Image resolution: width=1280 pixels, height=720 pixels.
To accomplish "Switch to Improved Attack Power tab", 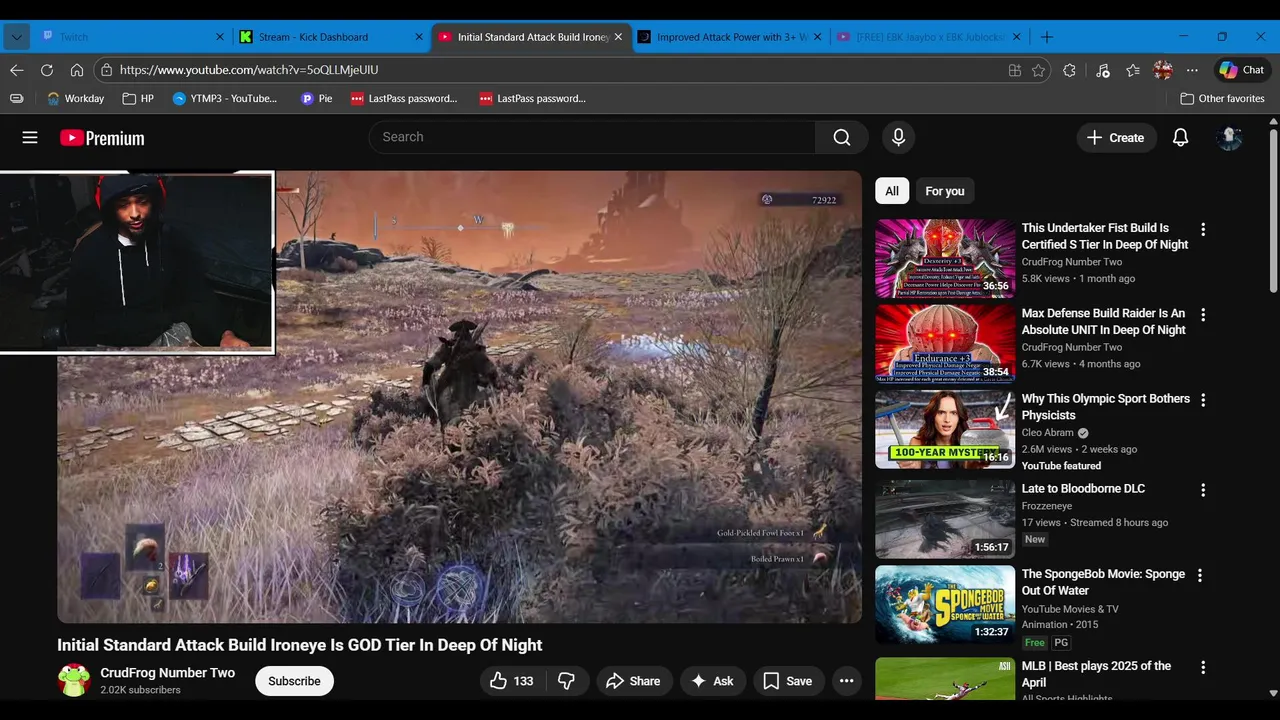I will (730, 37).
